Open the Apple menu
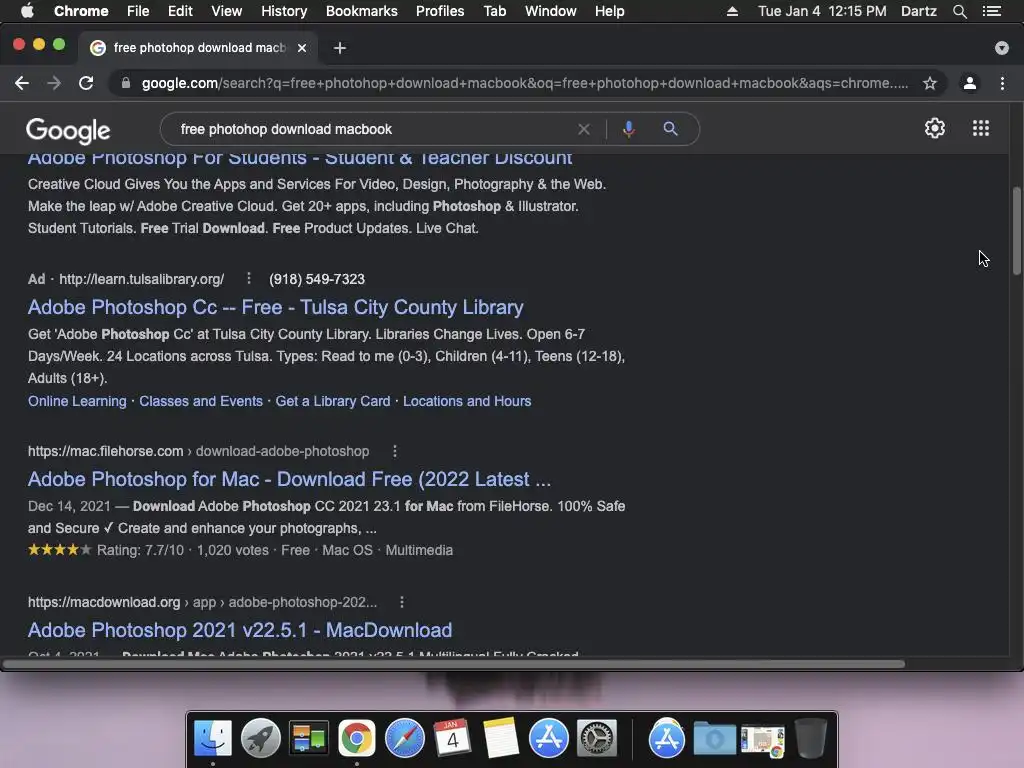Screen dimensions: 1024x768 [27, 11]
